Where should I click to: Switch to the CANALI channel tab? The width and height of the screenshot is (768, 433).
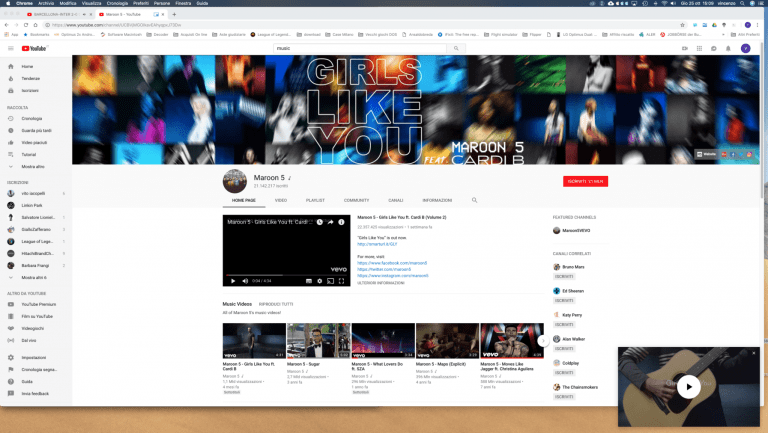(x=396, y=200)
